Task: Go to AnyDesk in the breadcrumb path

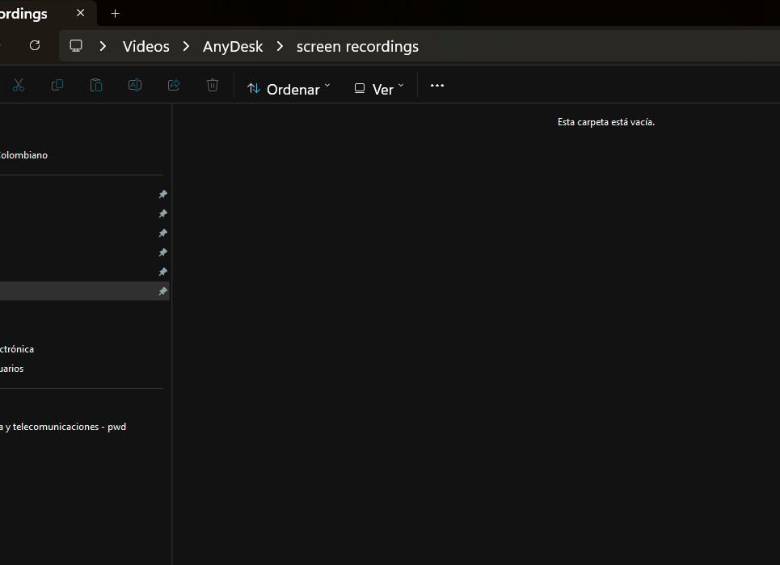Action: [x=232, y=47]
